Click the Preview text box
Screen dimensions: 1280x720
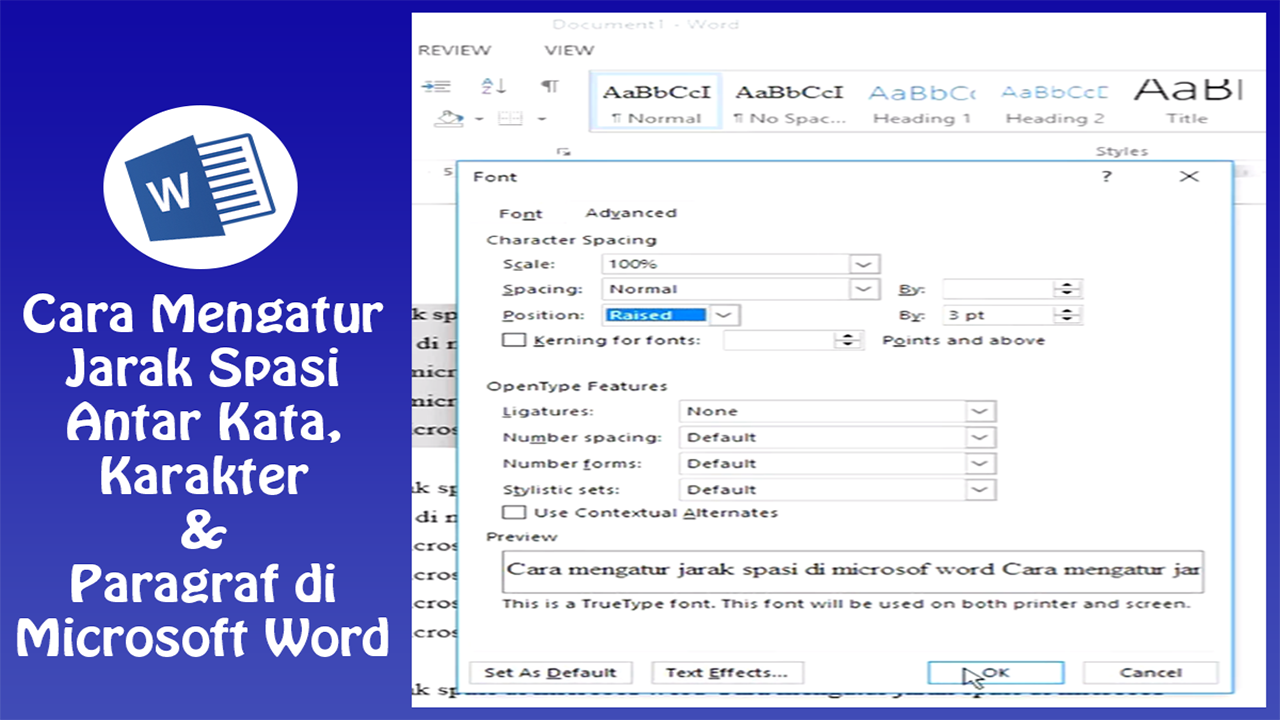853,571
